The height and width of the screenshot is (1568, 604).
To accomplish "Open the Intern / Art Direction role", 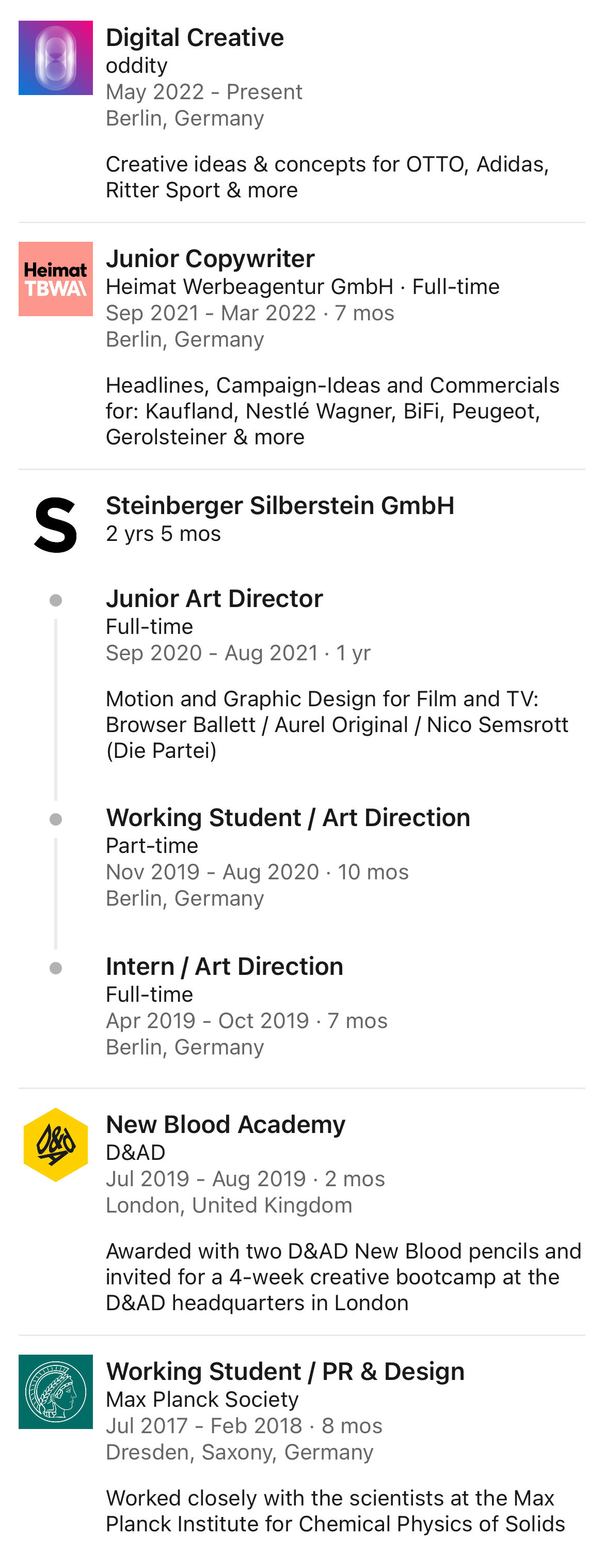I will 225,967.
